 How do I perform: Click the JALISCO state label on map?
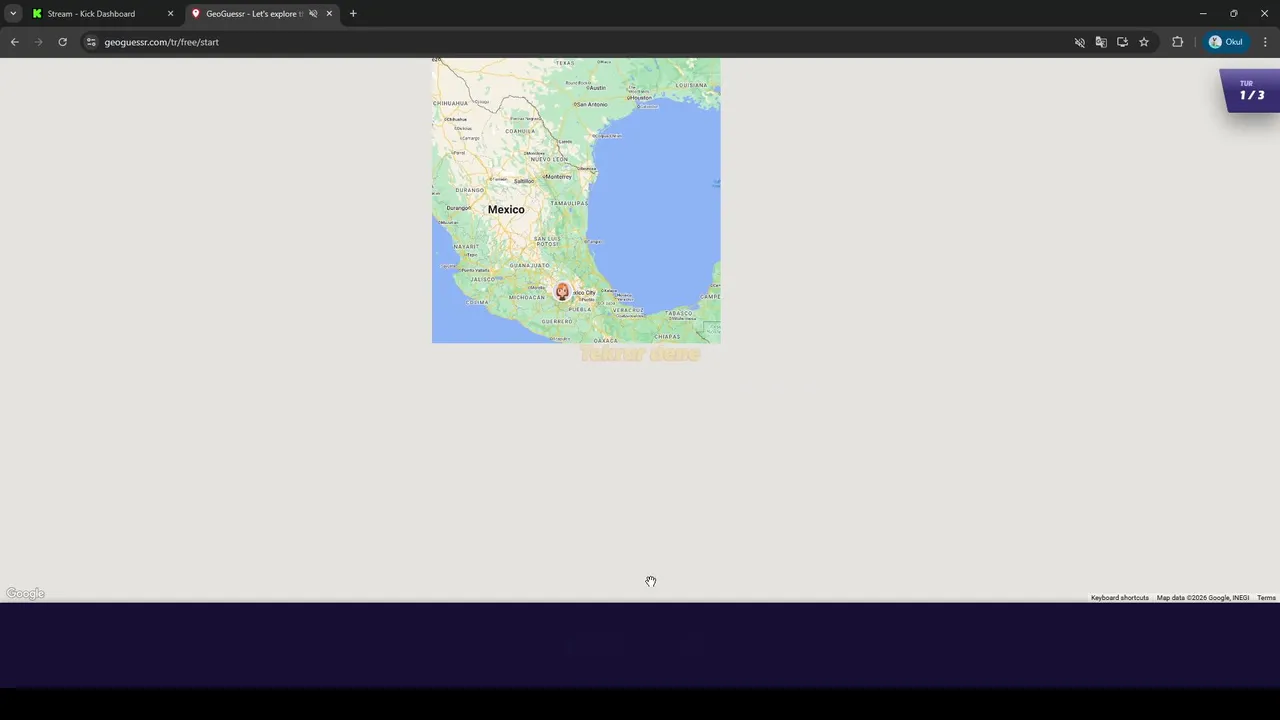click(x=483, y=279)
